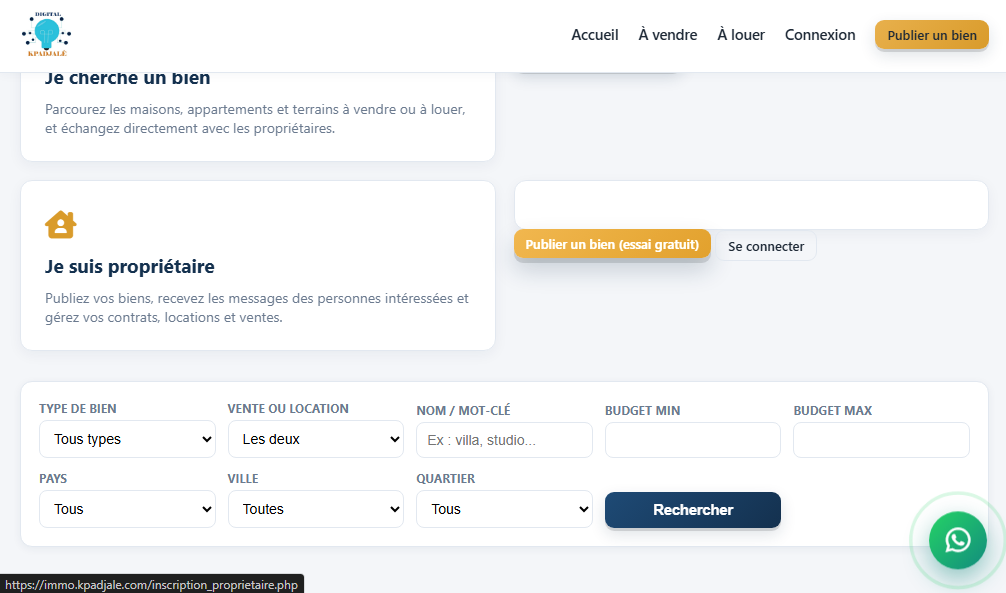1006x593 pixels.
Task: Click the Je cherche un bien heading
Action: point(128,78)
